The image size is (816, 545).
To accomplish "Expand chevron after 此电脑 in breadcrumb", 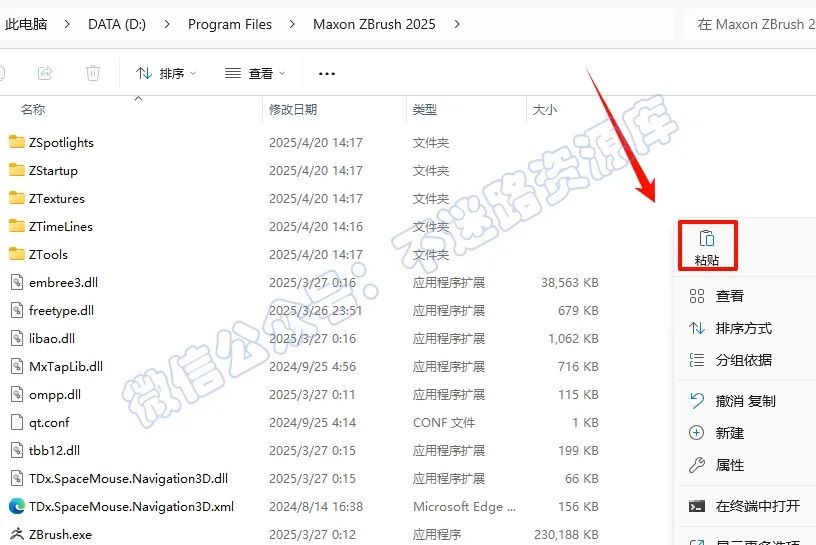I will (x=67, y=24).
